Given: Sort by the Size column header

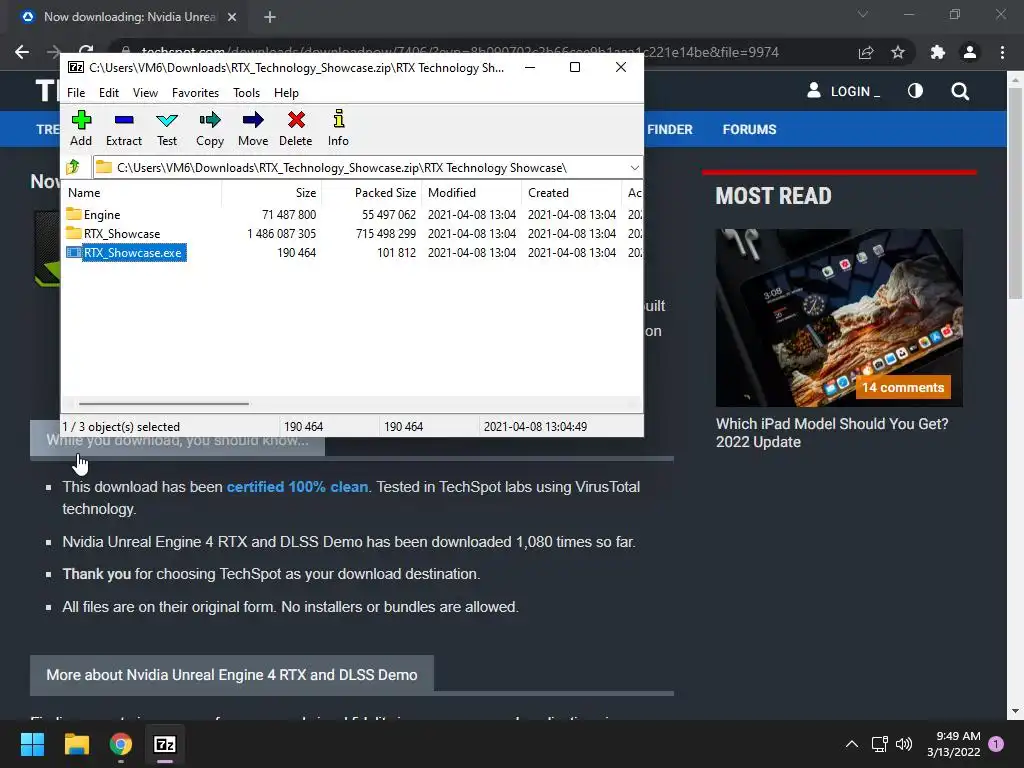Looking at the screenshot, I should click(271, 193).
